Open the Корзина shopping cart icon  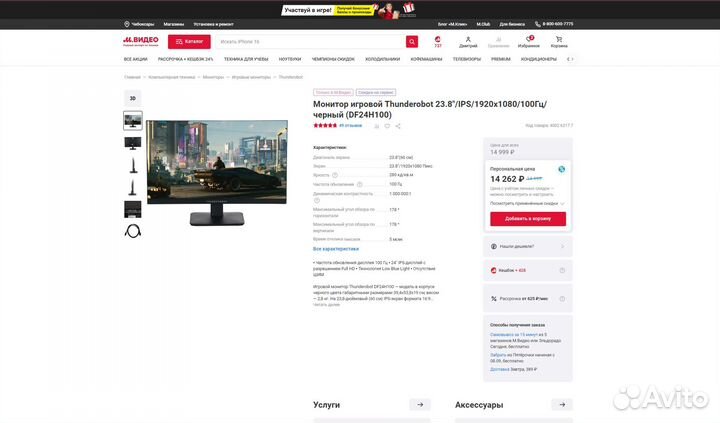559,42
